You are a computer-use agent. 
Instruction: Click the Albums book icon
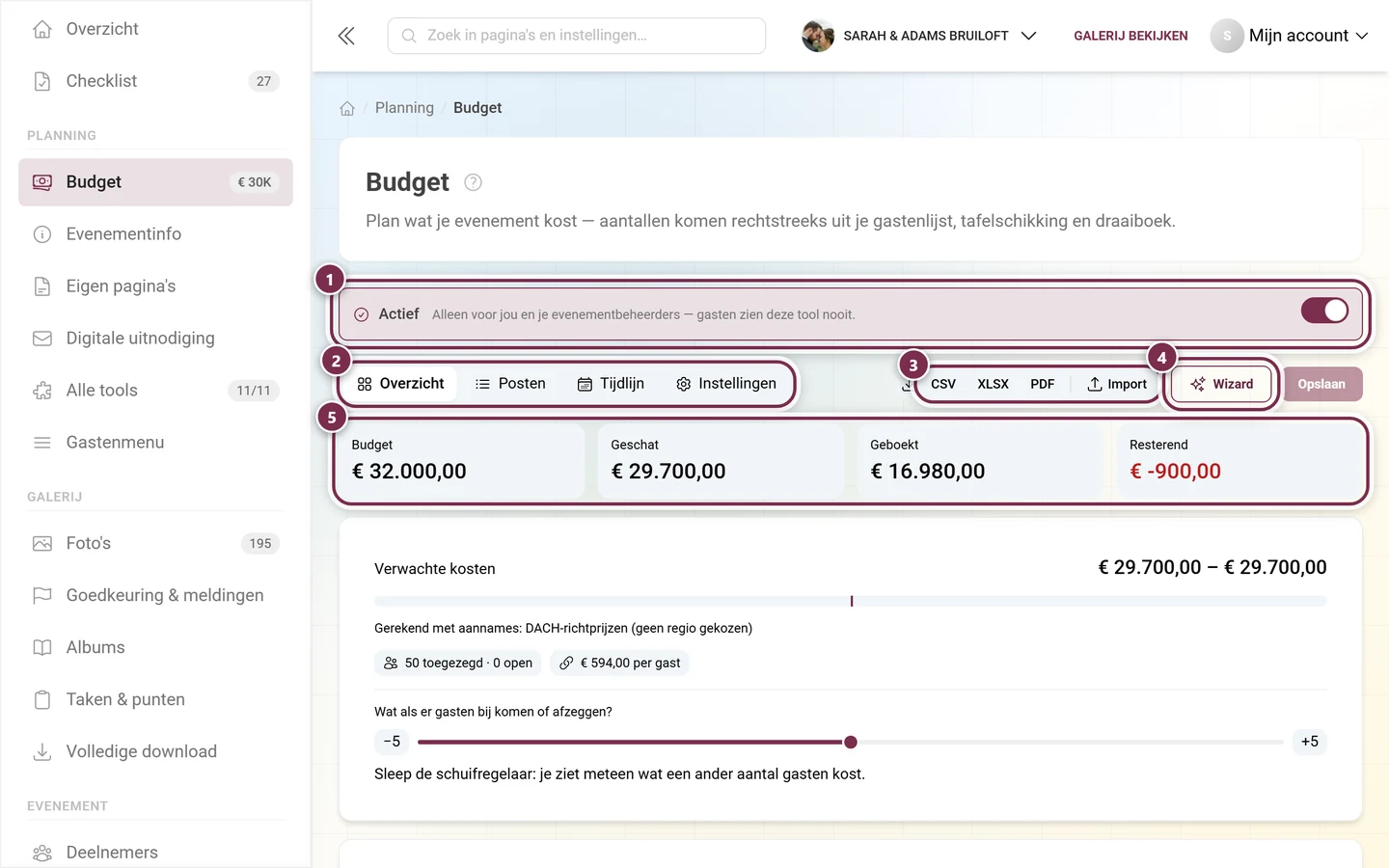[42, 648]
